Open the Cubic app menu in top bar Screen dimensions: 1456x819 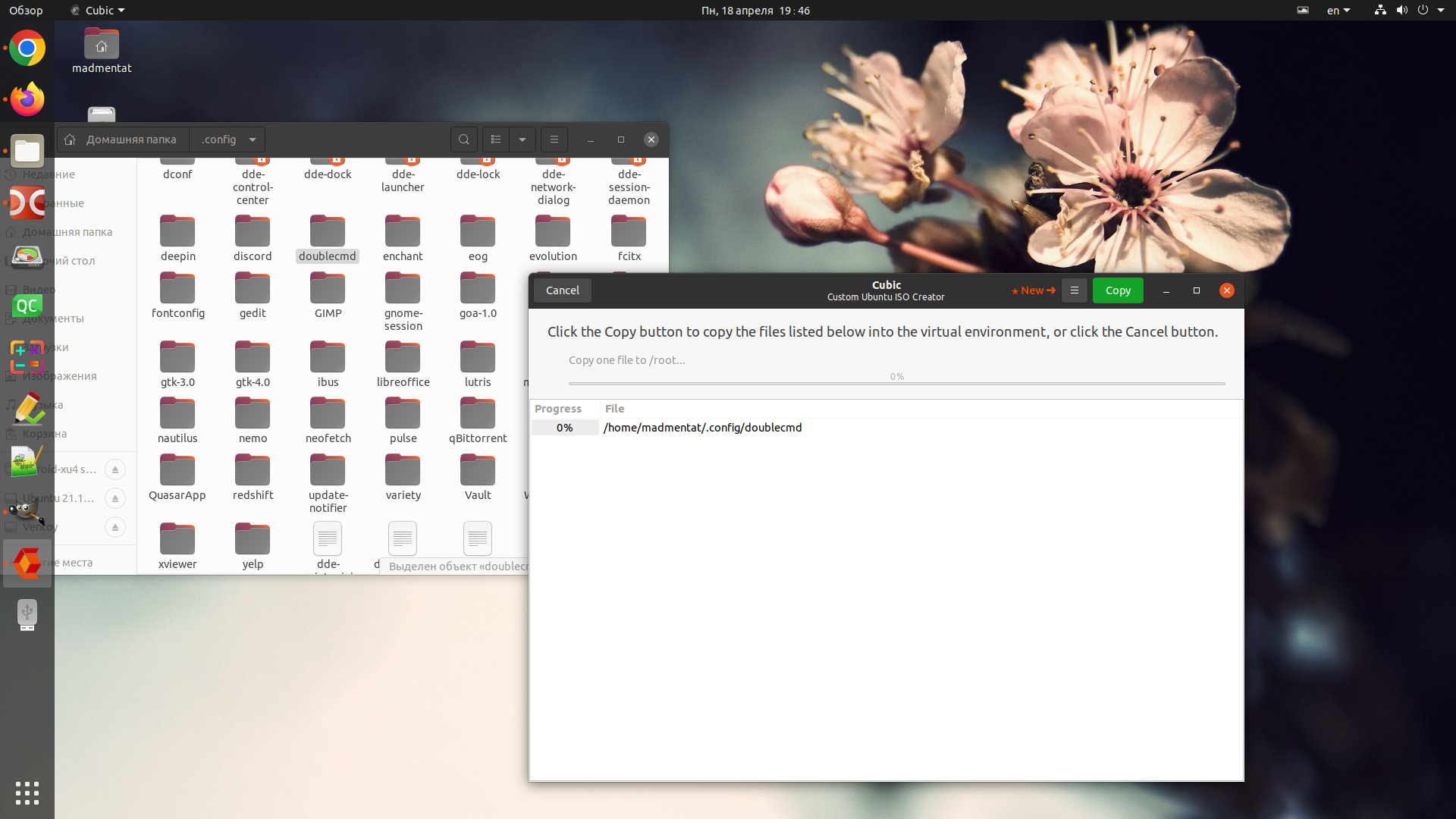[98, 11]
